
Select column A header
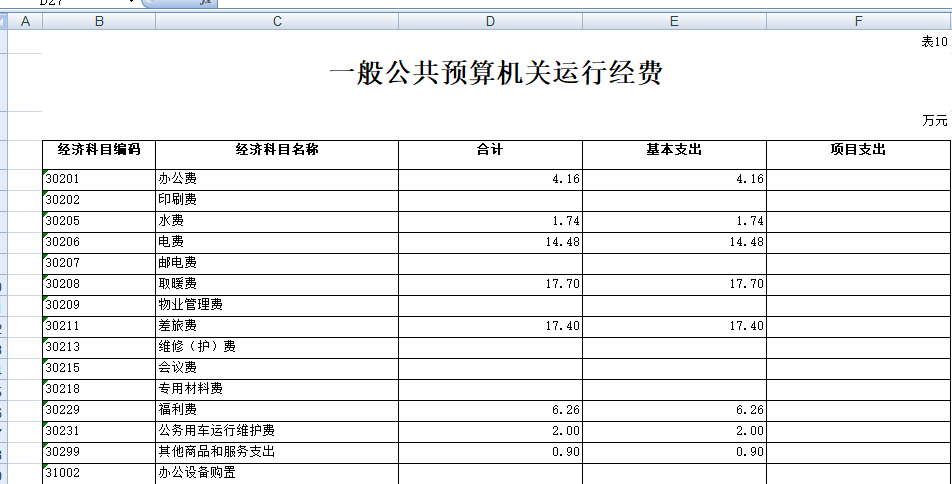[25, 21]
